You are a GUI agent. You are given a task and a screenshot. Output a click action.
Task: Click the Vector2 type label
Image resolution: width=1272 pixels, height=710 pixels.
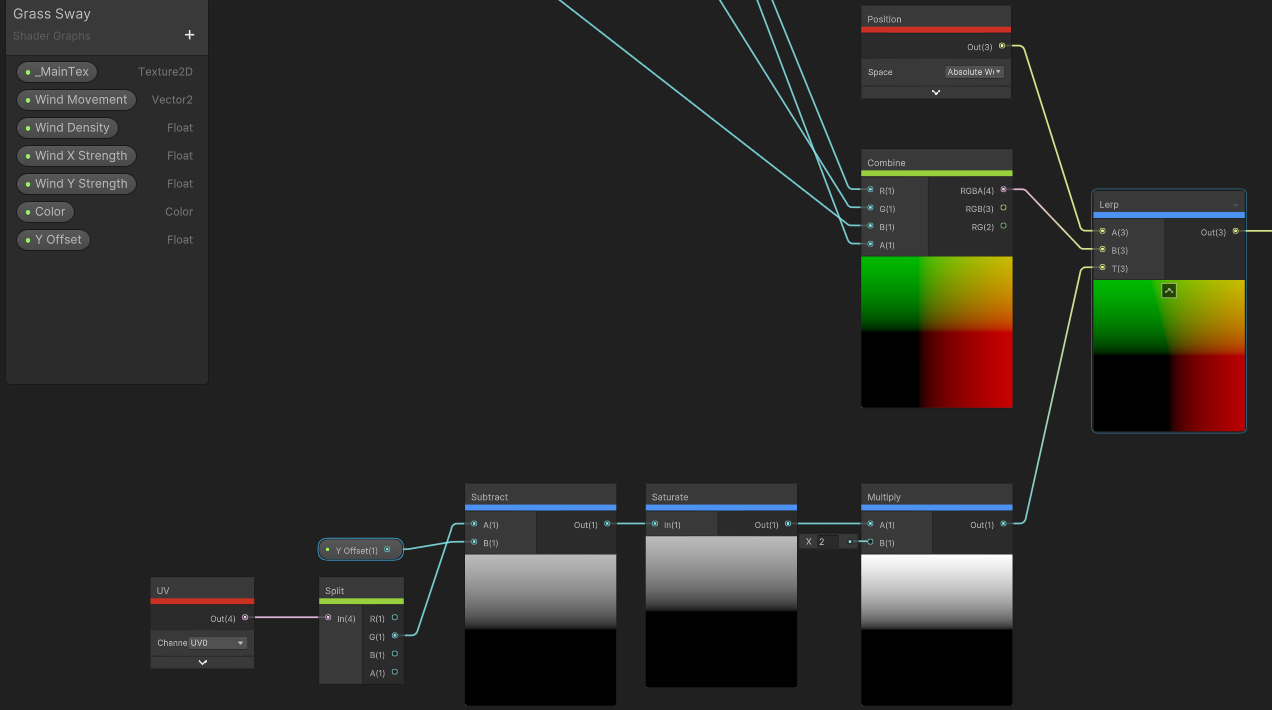(x=172, y=100)
